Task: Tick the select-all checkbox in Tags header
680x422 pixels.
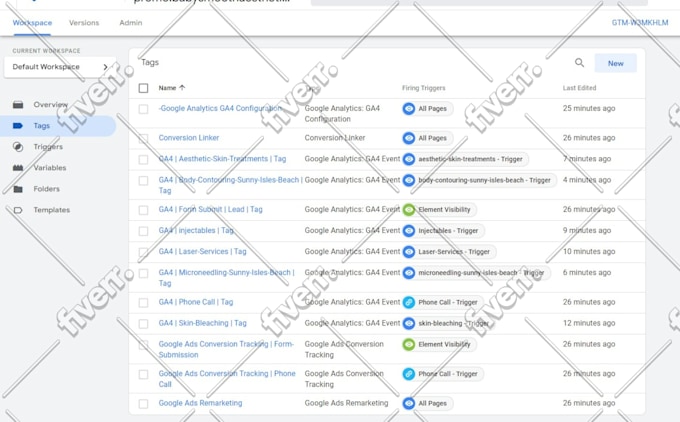Action: pos(144,88)
